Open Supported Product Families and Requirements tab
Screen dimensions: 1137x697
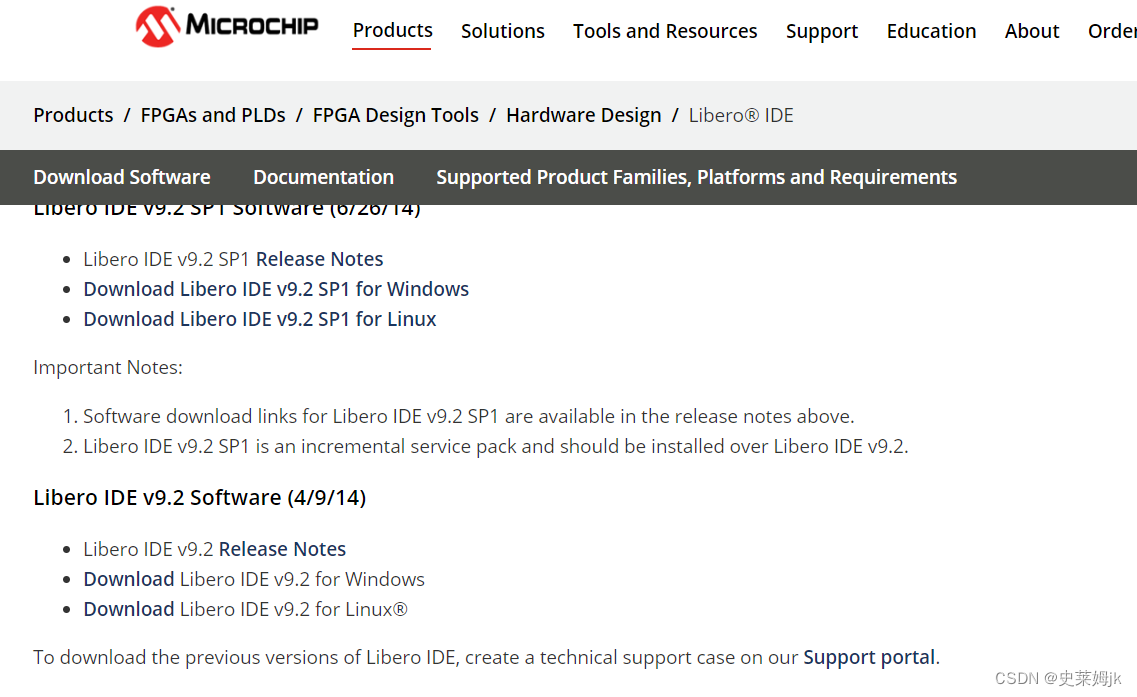696,177
